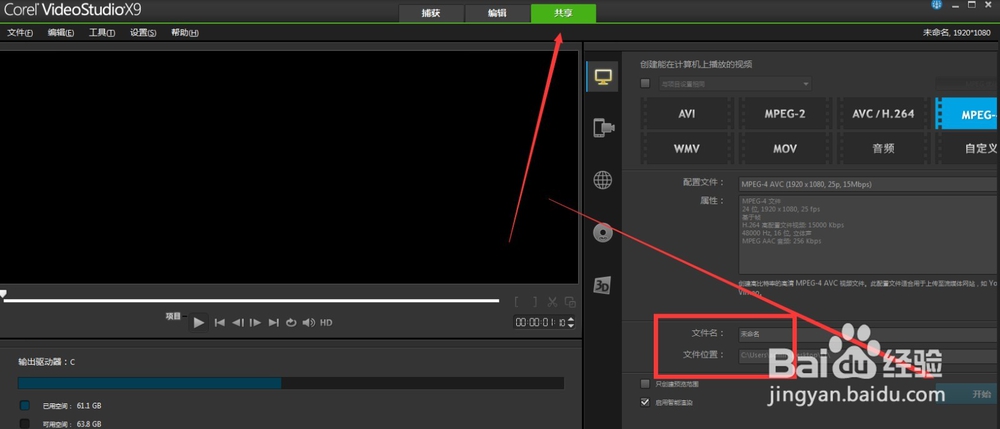Step back one frame
The width and height of the screenshot is (1000, 429).
[x=237, y=323]
